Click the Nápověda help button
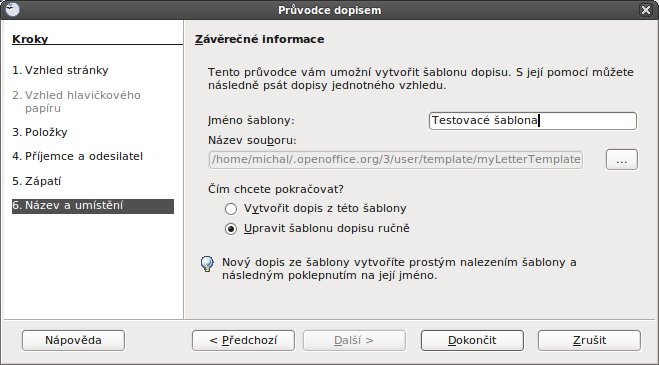This screenshot has width=659, height=365. click(x=74, y=340)
